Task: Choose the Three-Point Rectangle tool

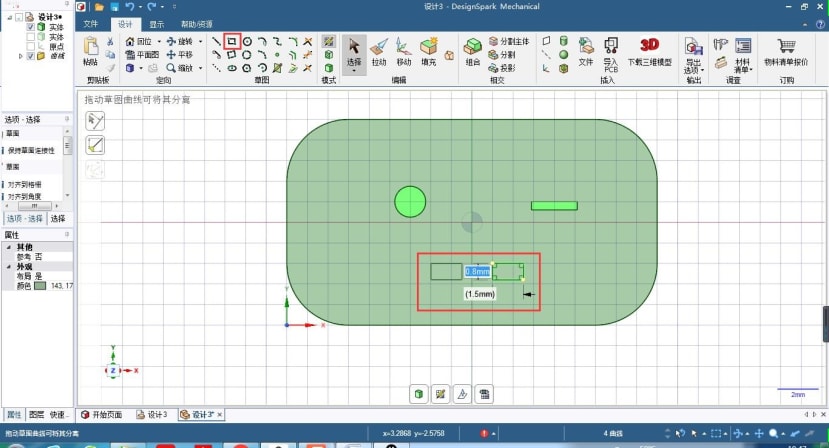Action: coord(232,54)
